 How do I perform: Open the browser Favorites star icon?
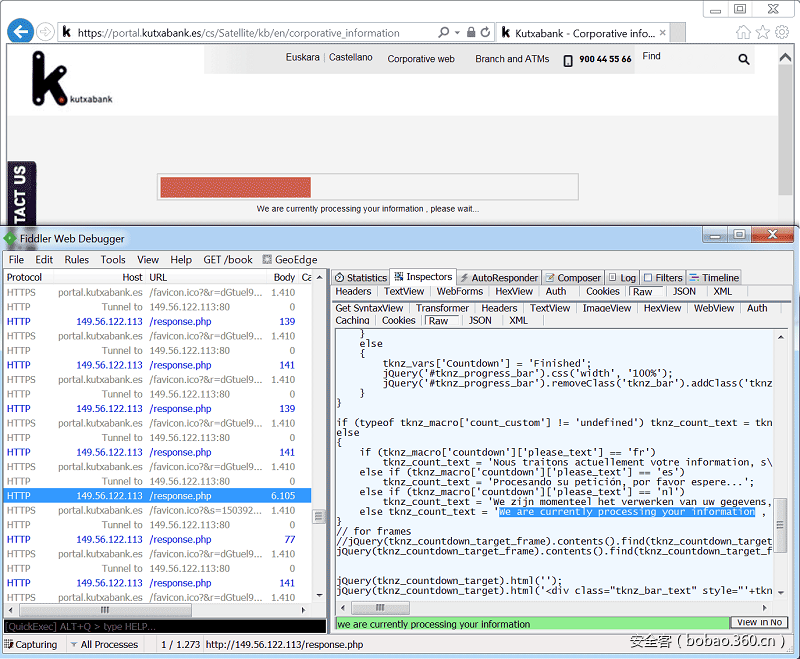click(x=763, y=32)
